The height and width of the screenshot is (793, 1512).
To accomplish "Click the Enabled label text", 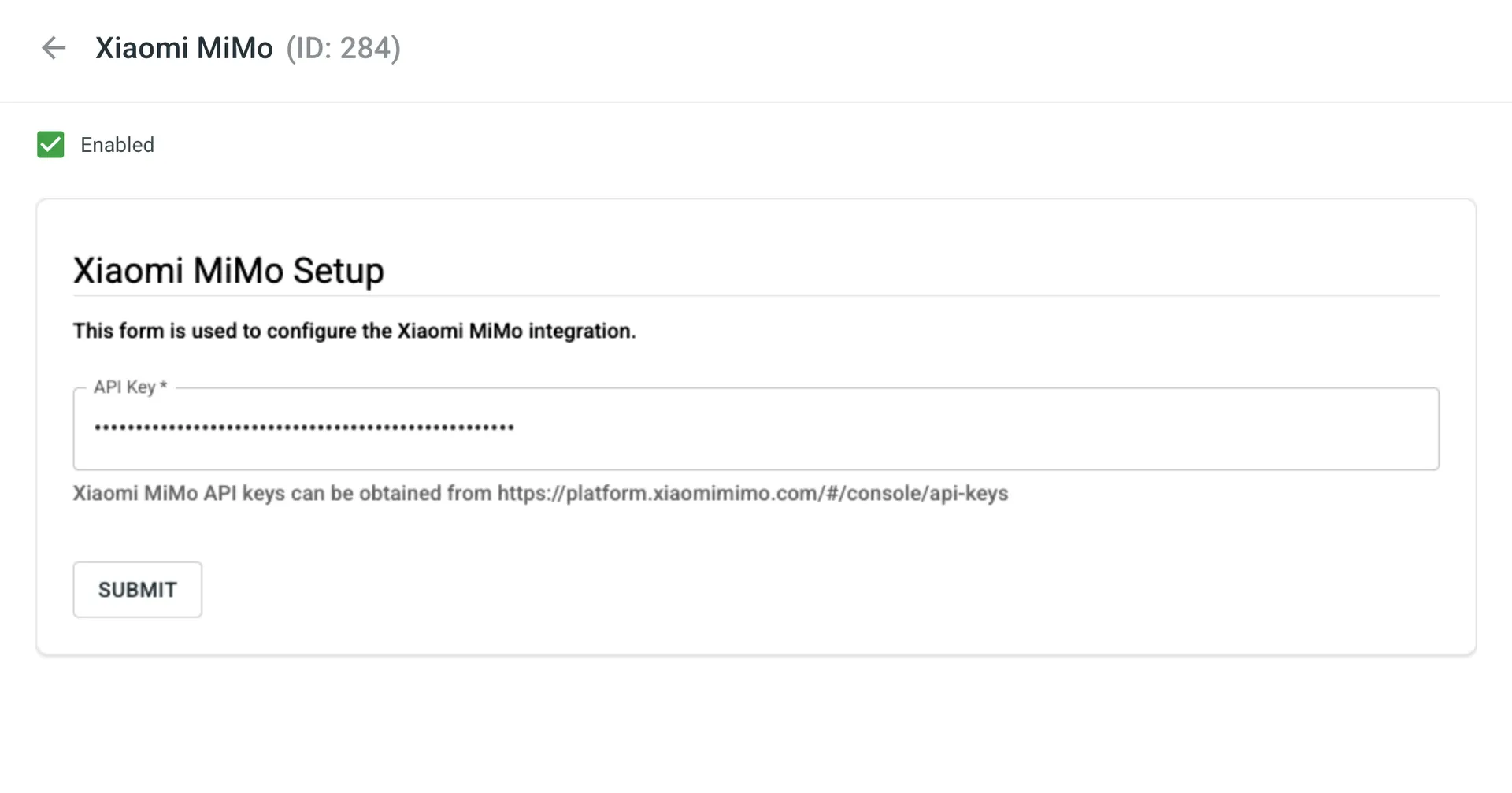I will point(117,145).
